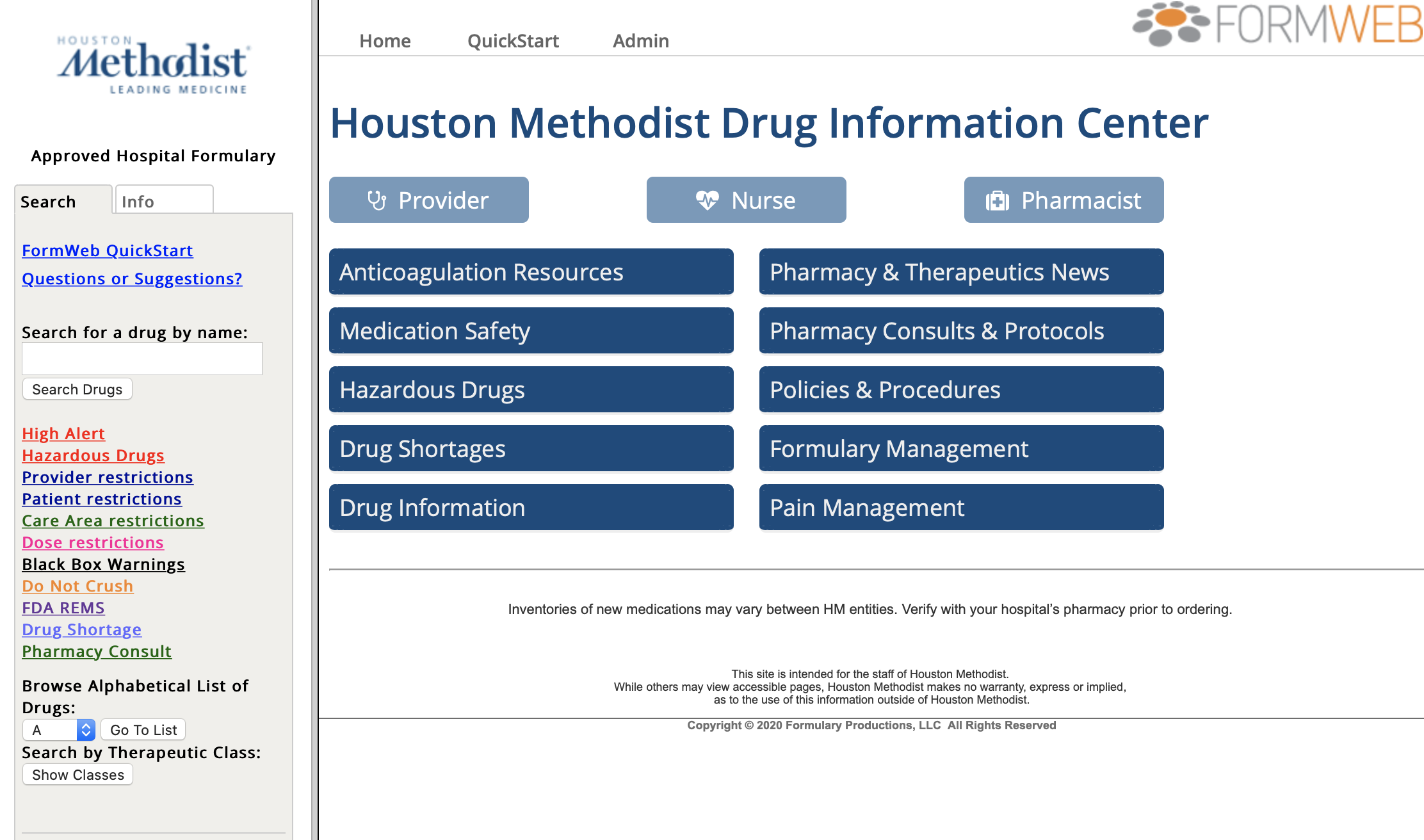Click the 'Search by Therapeutic Class:' label
1424x840 pixels.
click(142, 752)
